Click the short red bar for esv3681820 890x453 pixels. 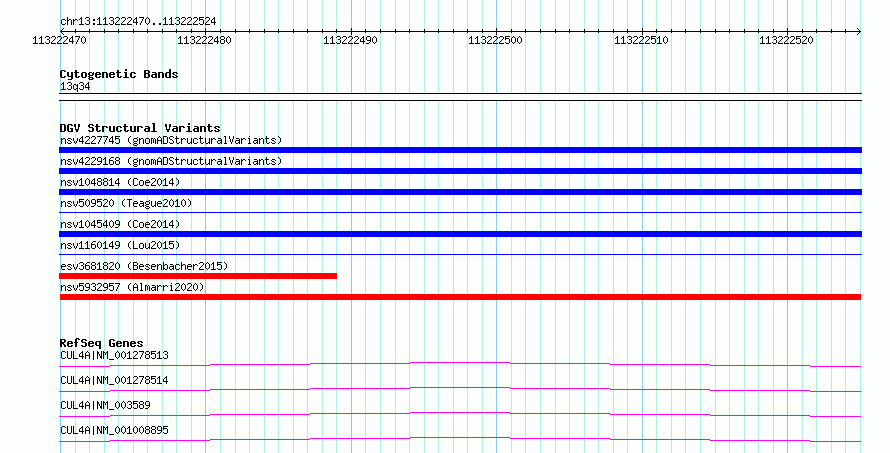pyautogui.click(x=198, y=276)
